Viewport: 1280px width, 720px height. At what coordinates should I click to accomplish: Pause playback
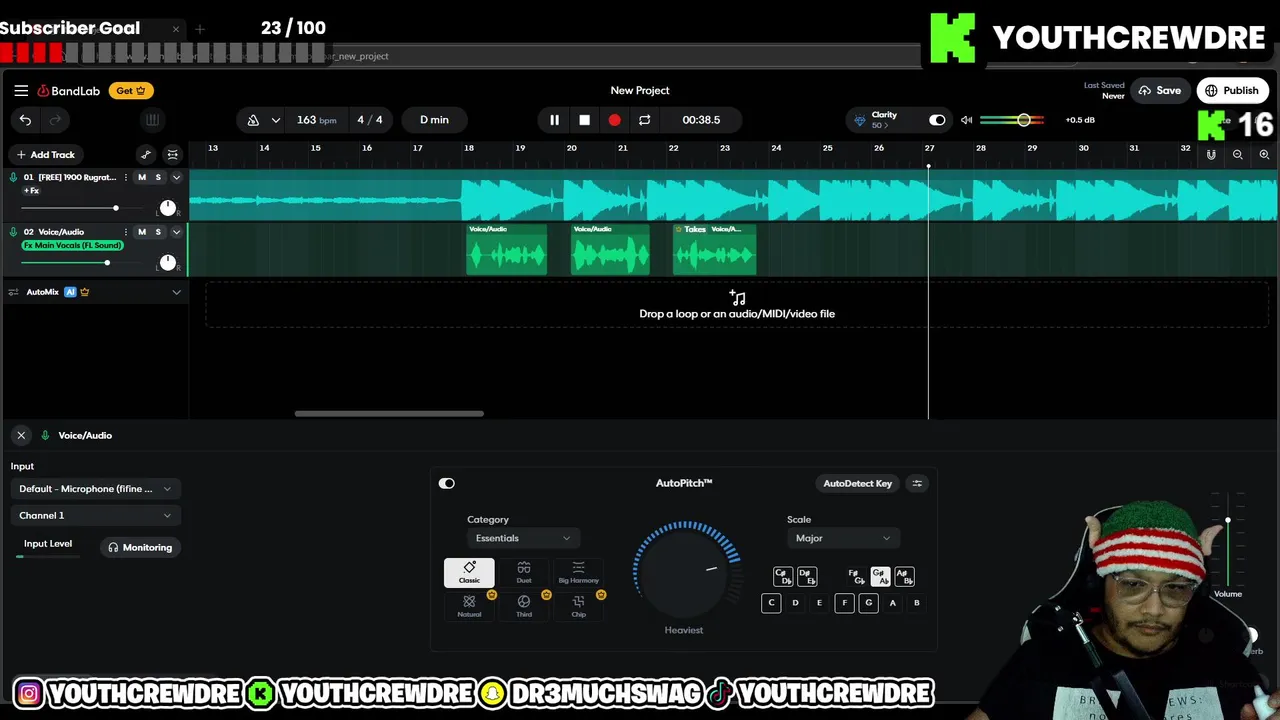[x=554, y=120]
